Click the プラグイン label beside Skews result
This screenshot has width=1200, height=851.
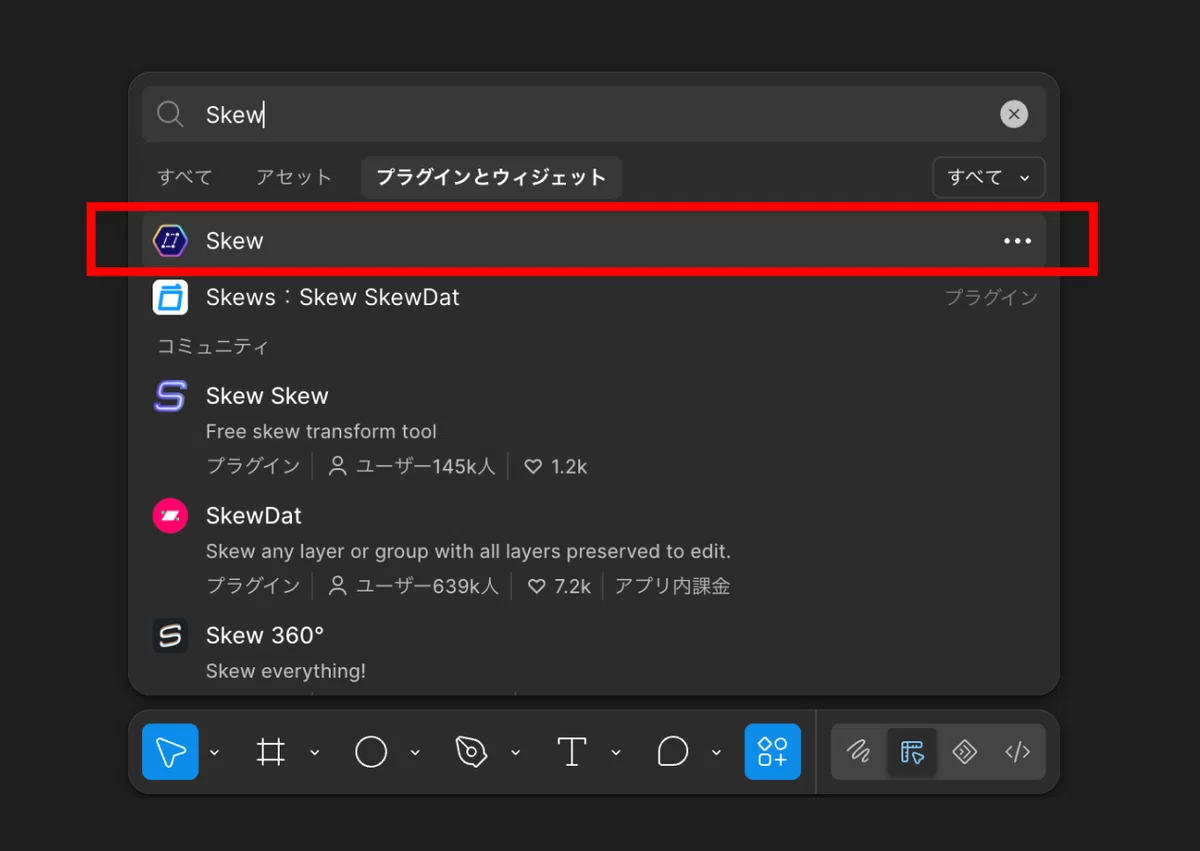991,297
